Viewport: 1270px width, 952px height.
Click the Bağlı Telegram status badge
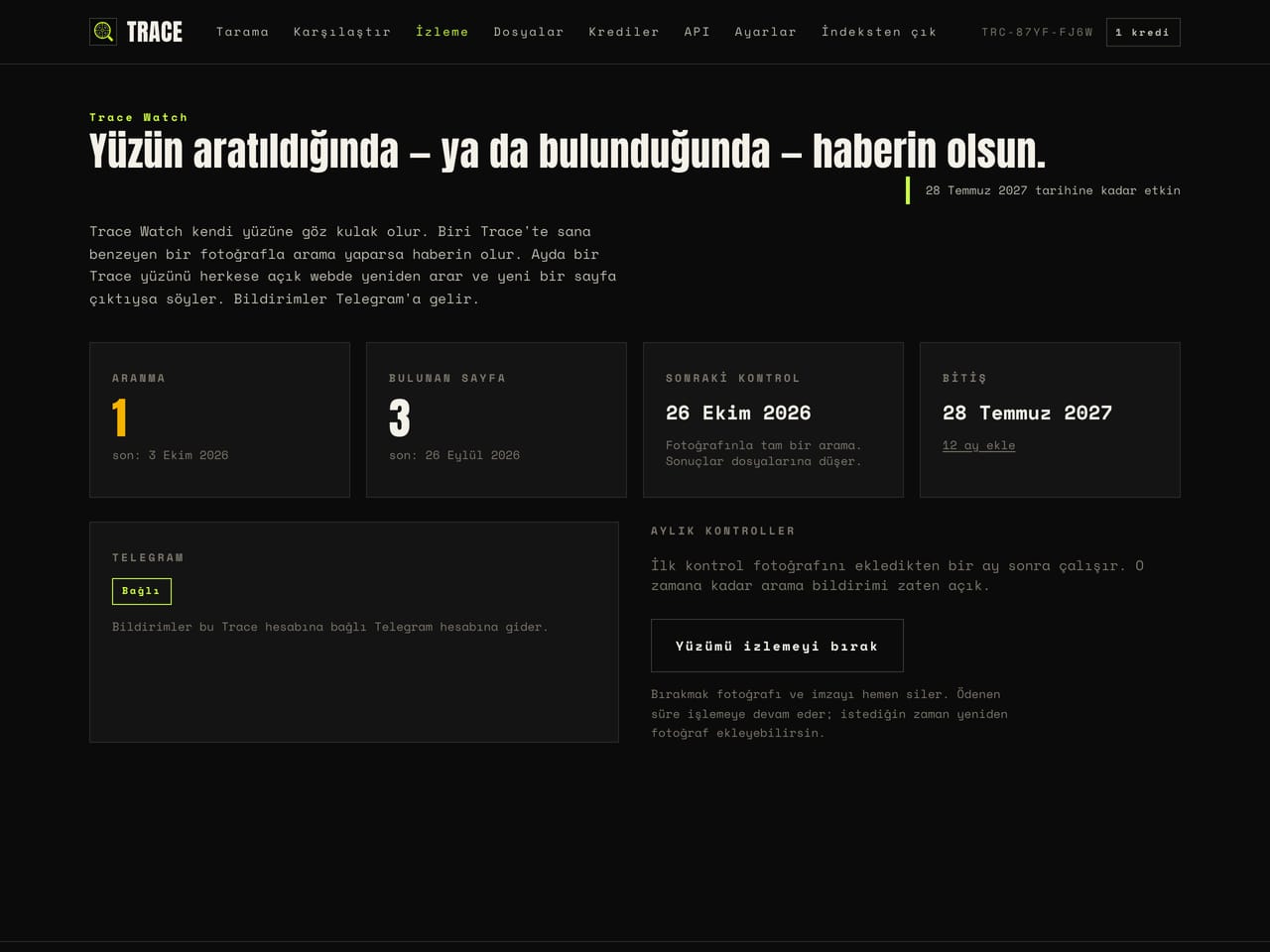(142, 591)
